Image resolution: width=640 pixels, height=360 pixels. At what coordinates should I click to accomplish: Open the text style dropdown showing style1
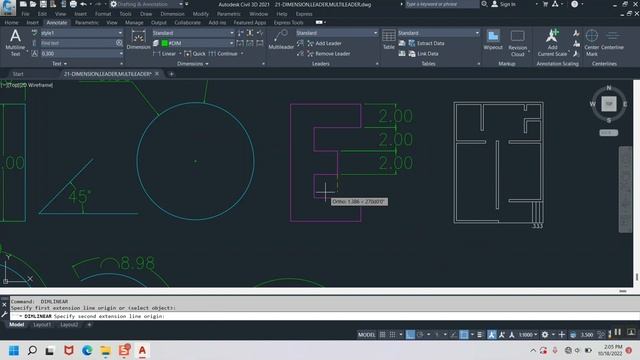(x=82, y=33)
